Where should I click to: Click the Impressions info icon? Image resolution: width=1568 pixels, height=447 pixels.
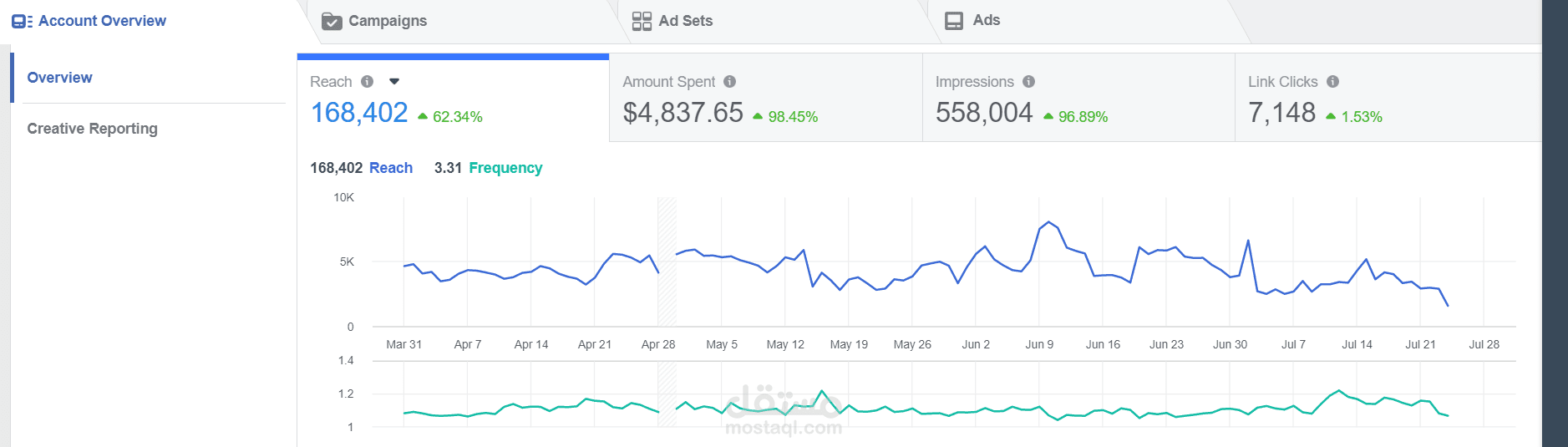pos(1029,82)
